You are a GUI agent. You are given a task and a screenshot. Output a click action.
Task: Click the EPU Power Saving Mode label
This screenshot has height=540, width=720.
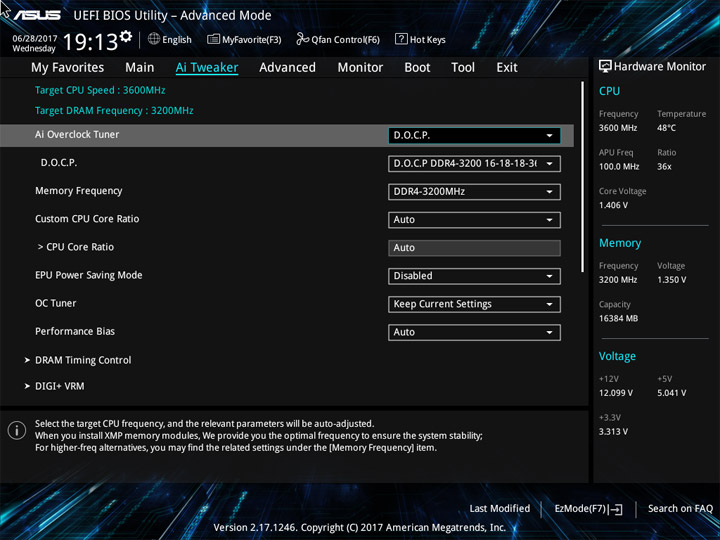click(89, 275)
